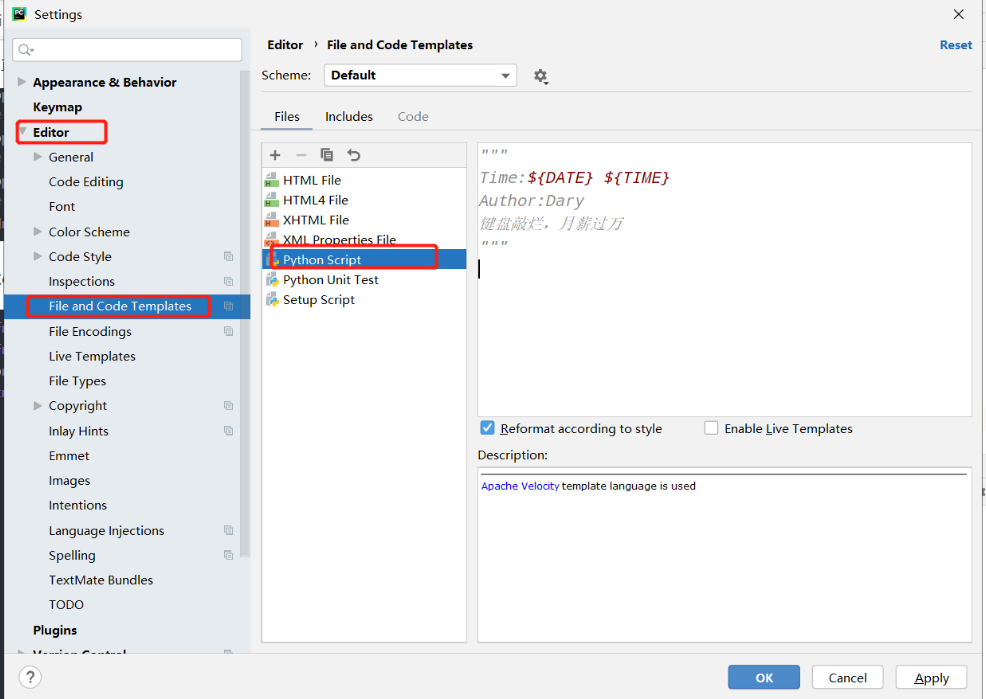Toggle Reformat according to style checkbox
This screenshot has width=986, height=699.
[487, 428]
